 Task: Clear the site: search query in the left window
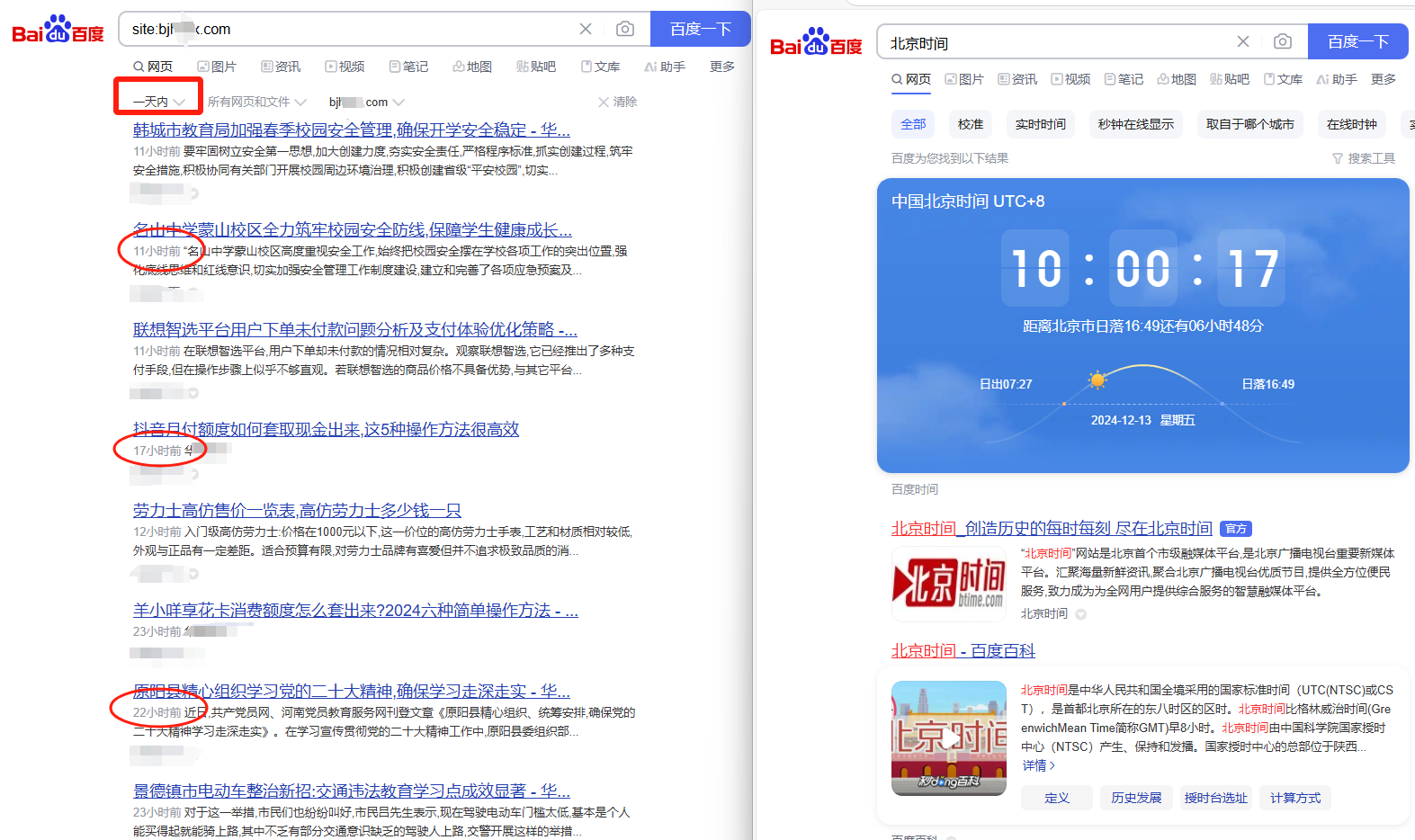tap(586, 29)
